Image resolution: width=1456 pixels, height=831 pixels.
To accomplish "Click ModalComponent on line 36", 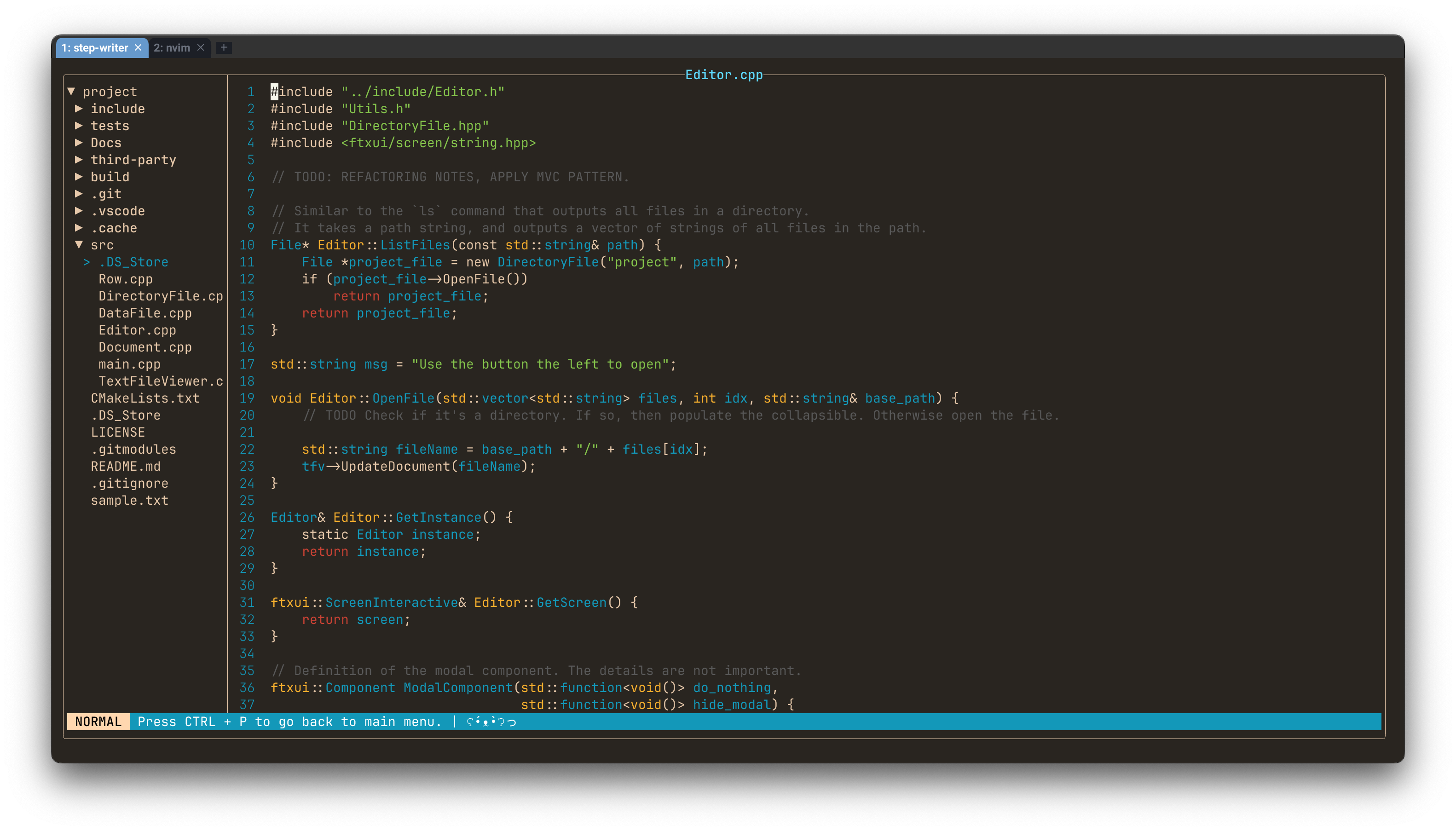I will 458,688.
